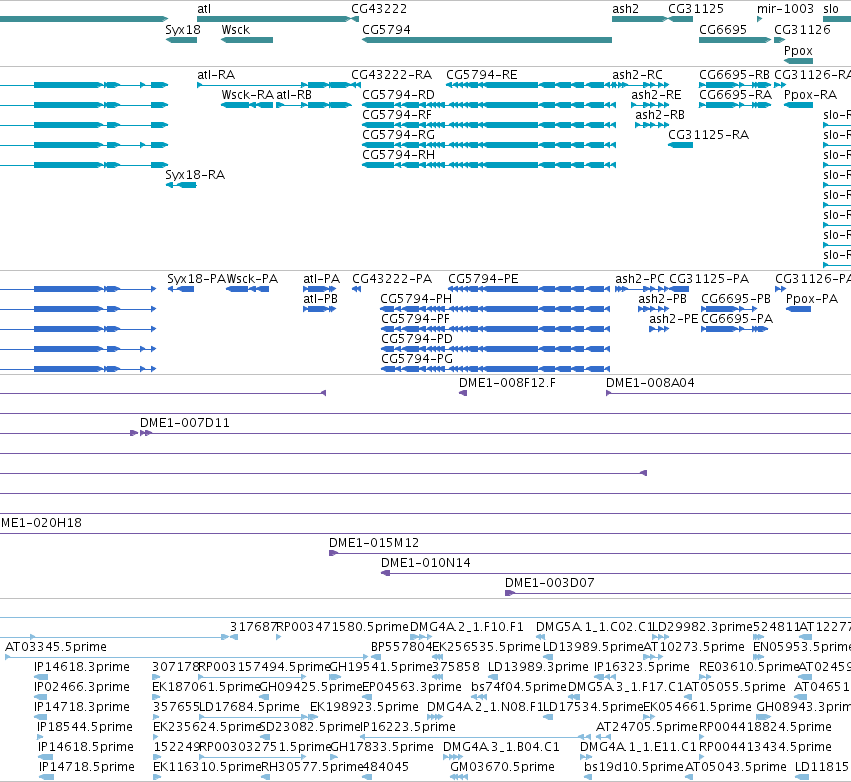Select the IP14718.5prime EST label
The image size is (851, 782).
tap(87, 767)
